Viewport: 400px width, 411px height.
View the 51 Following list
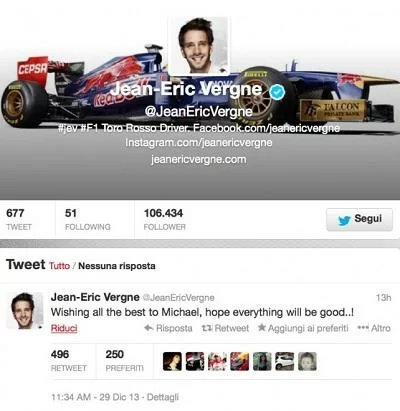coord(88,219)
